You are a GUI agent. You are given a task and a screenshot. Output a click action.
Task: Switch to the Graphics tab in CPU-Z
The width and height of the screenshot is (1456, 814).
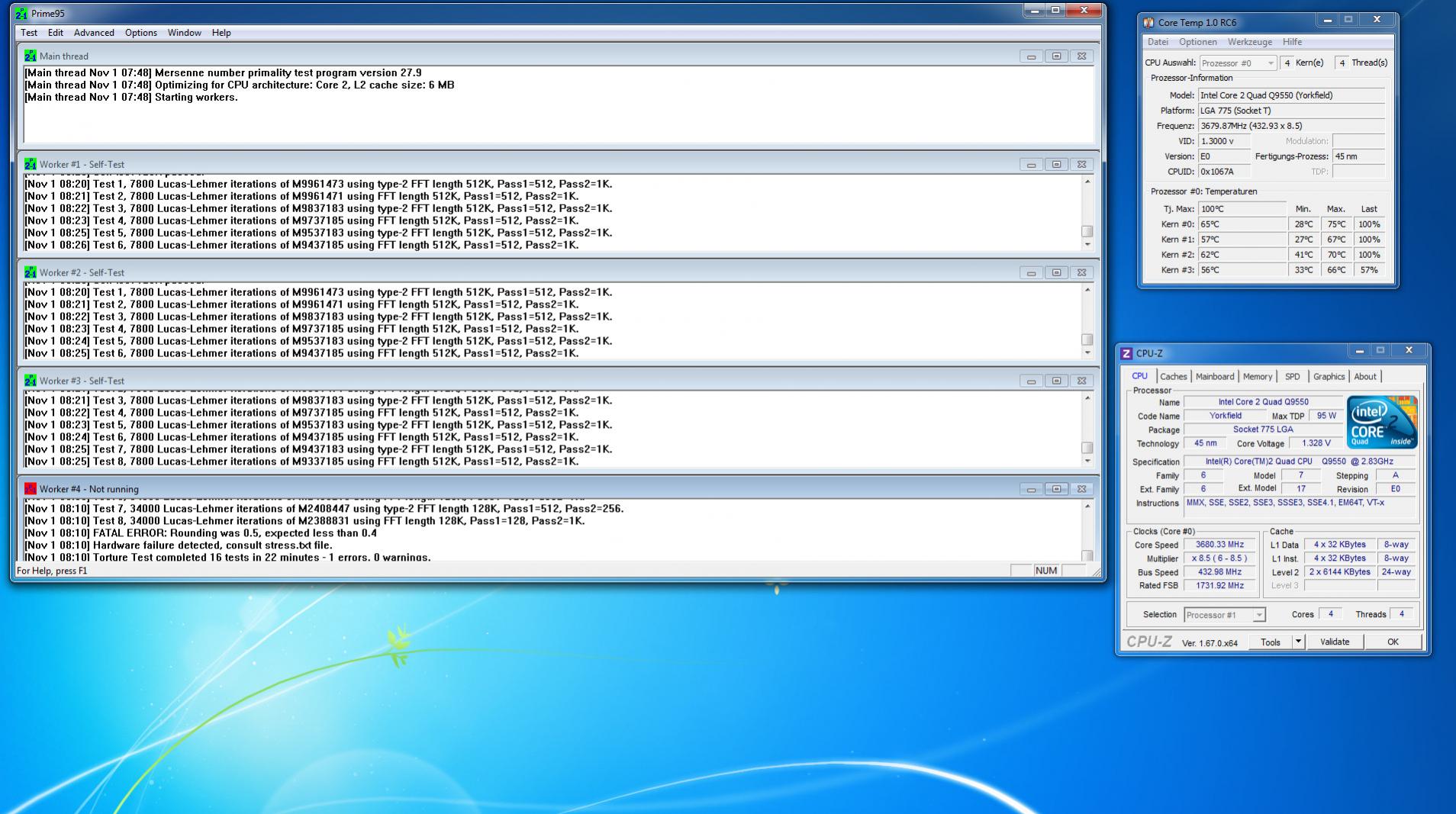pyautogui.click(x=1329, y=377)
